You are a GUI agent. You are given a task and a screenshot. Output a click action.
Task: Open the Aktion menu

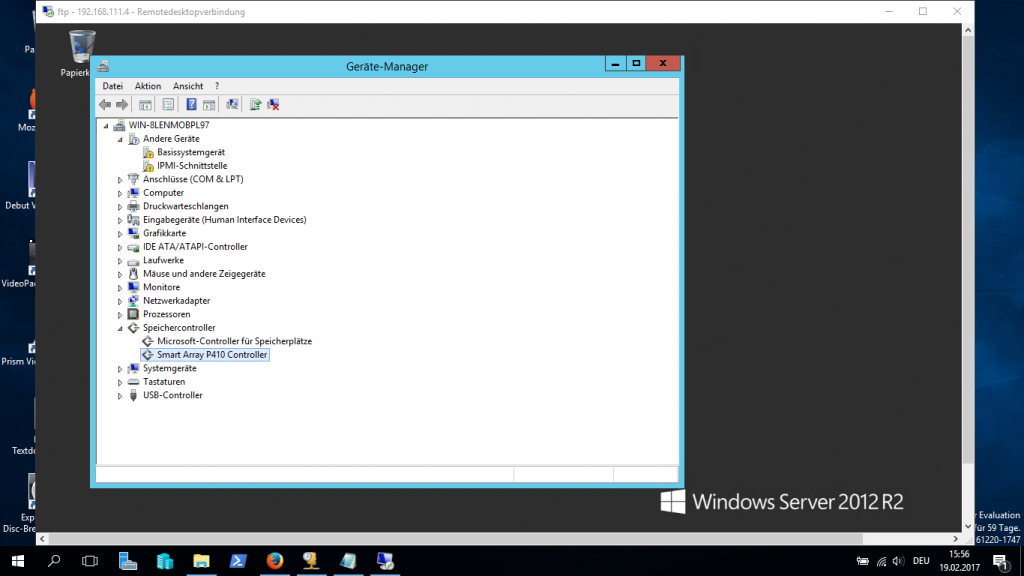(x=148, y=86)
